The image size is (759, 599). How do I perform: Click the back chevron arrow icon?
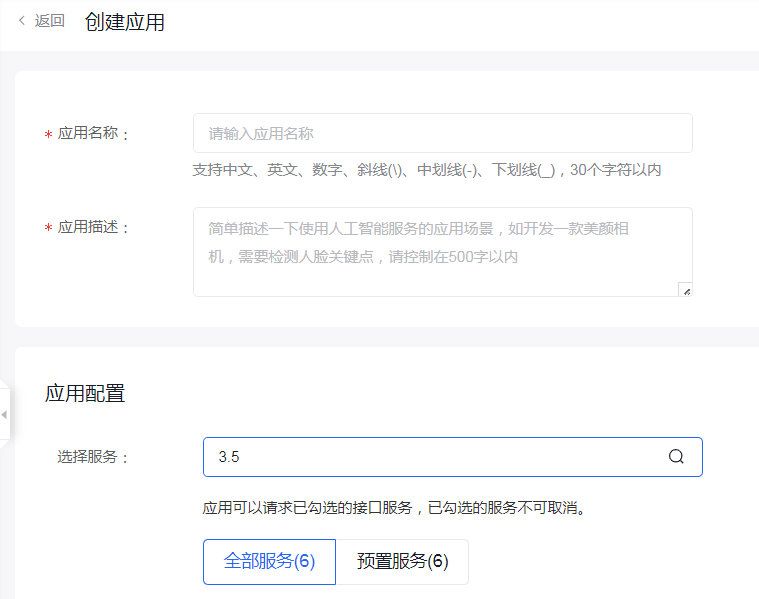[x=22, y=21]
